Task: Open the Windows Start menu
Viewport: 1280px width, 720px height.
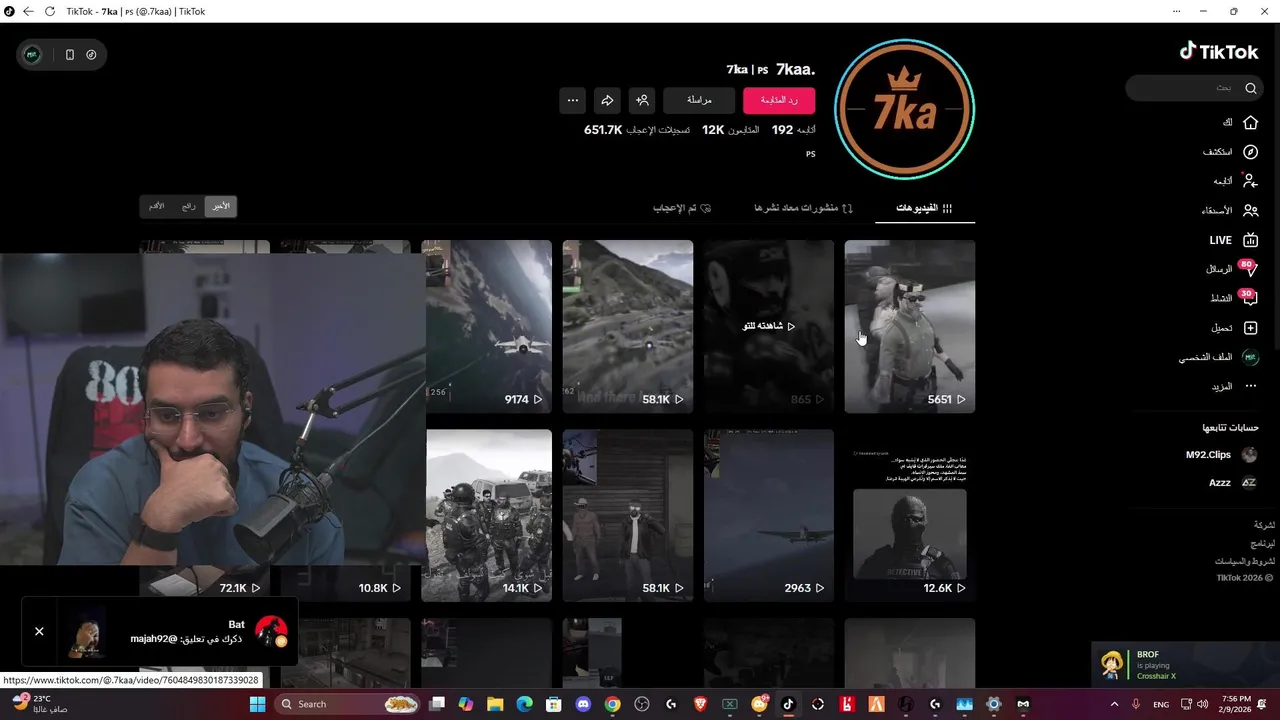Action: pos(257,704)
